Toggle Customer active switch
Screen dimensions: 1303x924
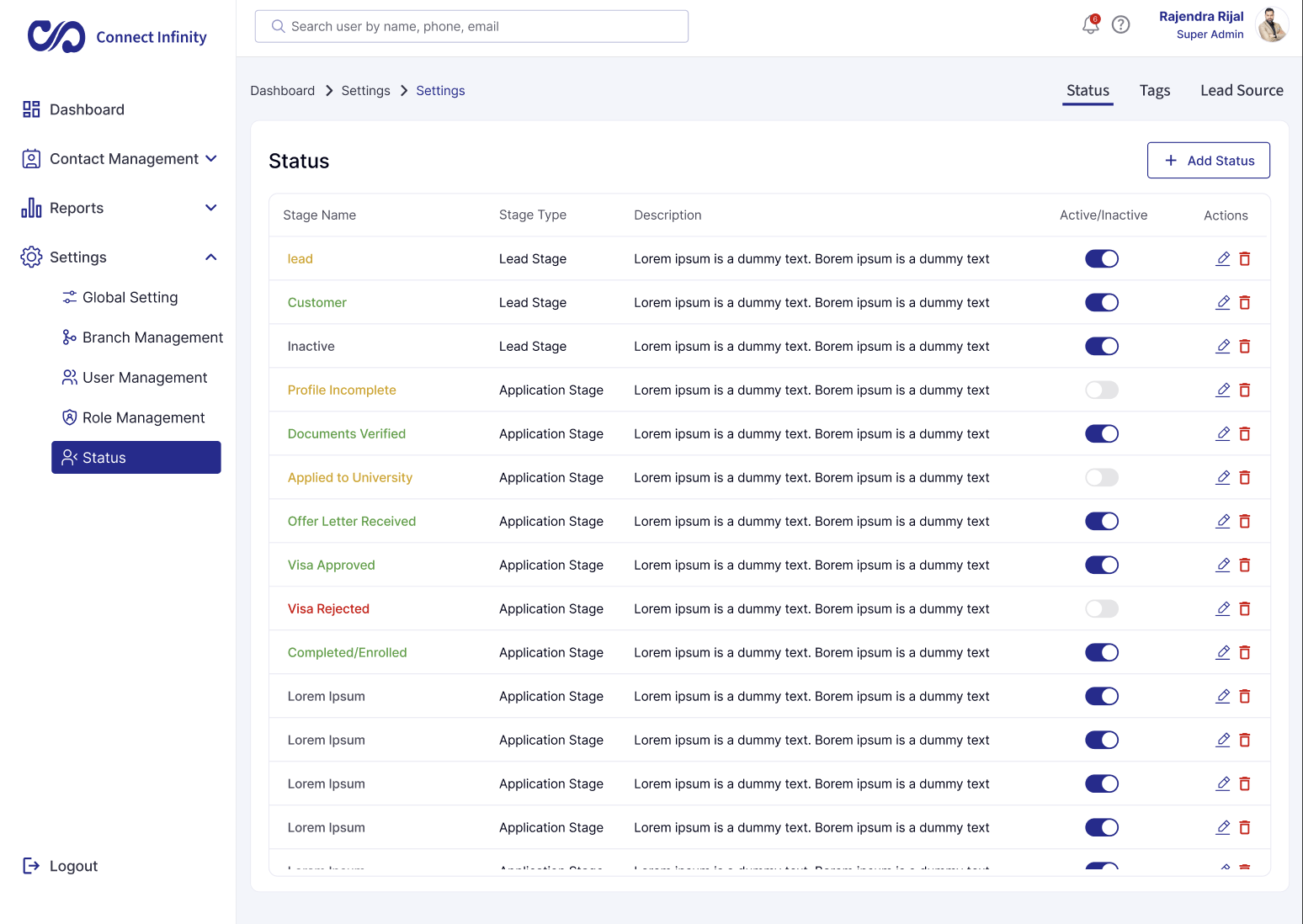[1102, 302]
